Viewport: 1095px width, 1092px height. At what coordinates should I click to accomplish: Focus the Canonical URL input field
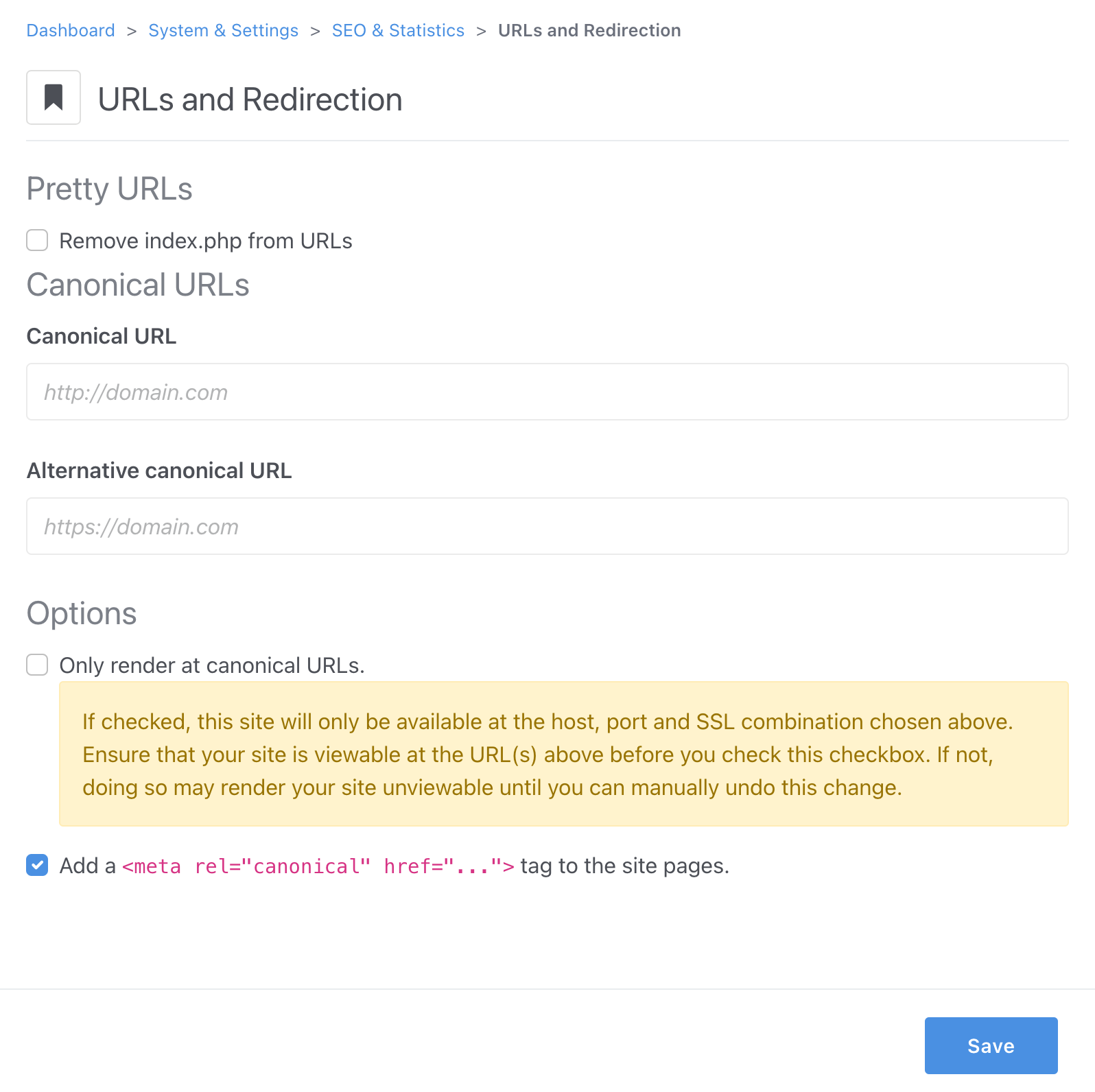[x=547, y=392]
